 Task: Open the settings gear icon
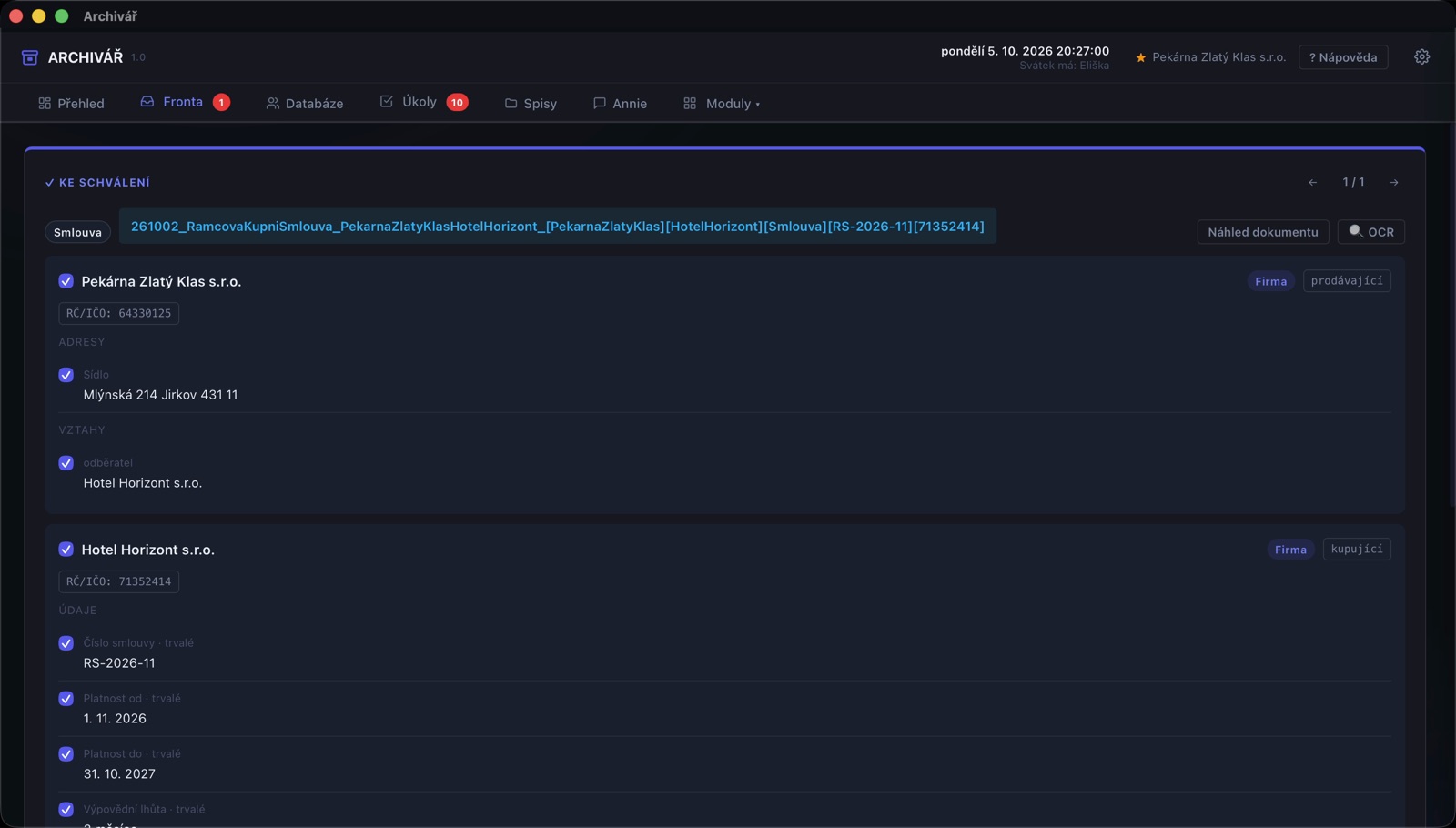[1421, 56]
